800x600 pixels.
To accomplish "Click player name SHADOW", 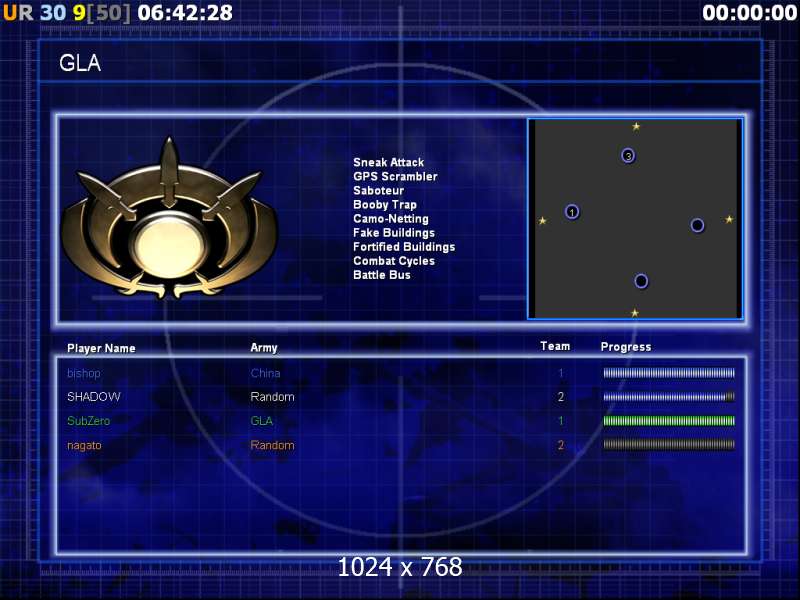I will (94, 396).
